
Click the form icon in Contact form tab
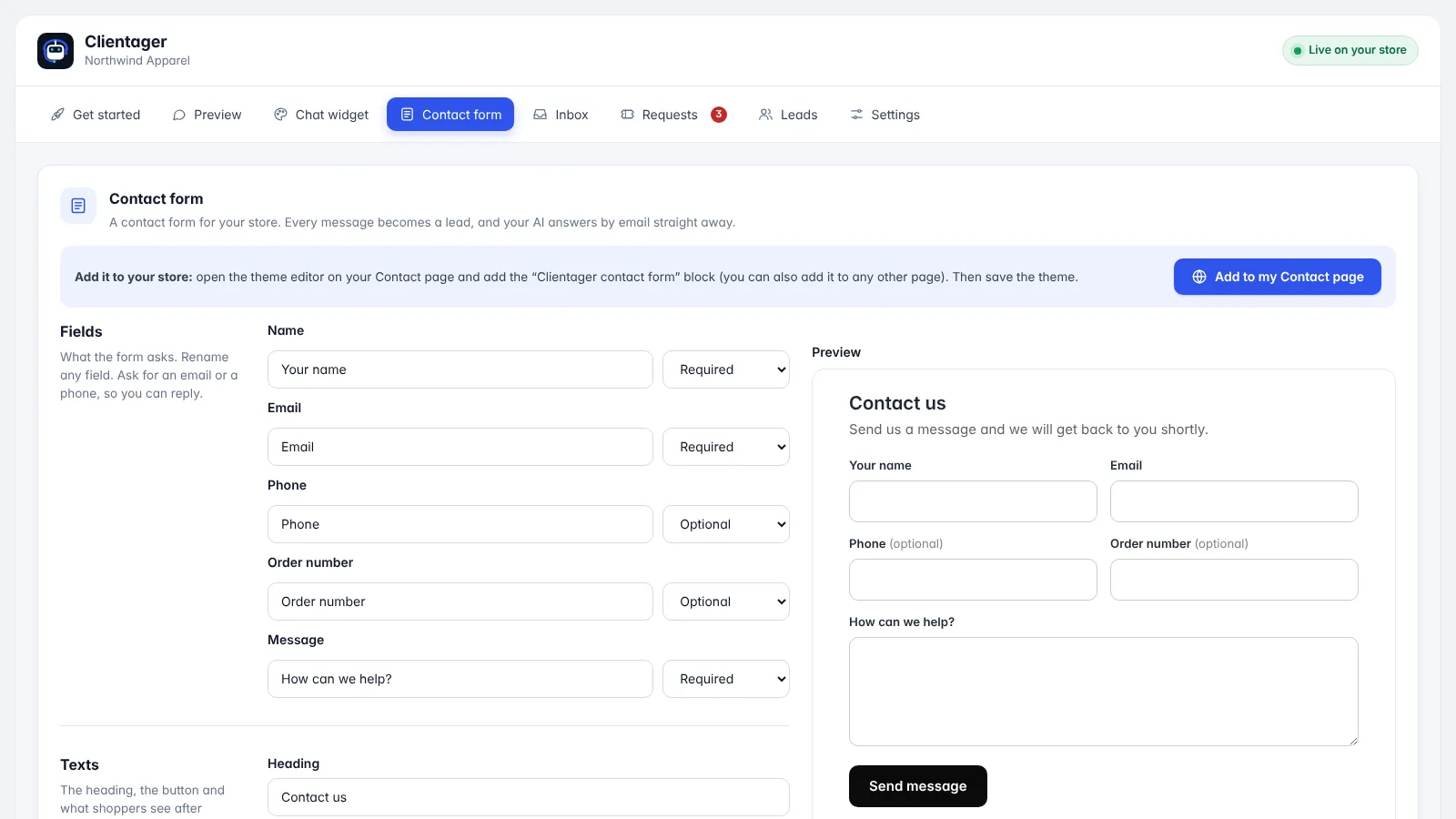(x=407, y=115)
